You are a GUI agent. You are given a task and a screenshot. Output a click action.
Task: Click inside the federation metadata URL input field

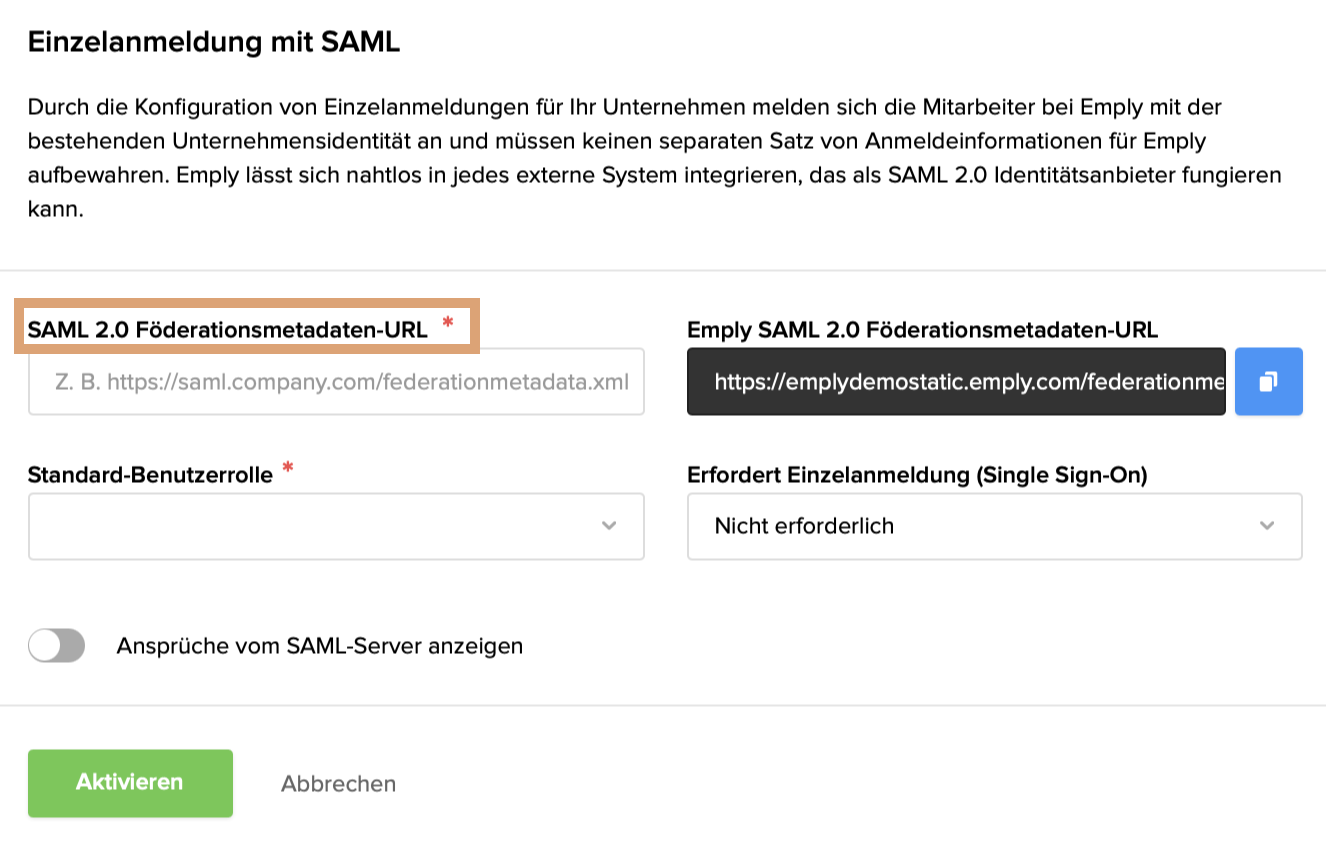pyautogui.click(x=336, y=381)
